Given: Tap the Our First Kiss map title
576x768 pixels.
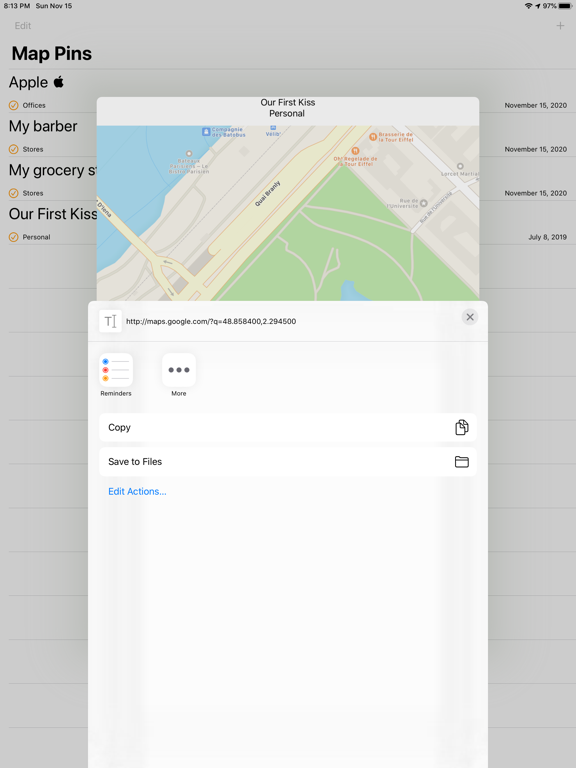Looking at the screenshot, I should (288, 102).
